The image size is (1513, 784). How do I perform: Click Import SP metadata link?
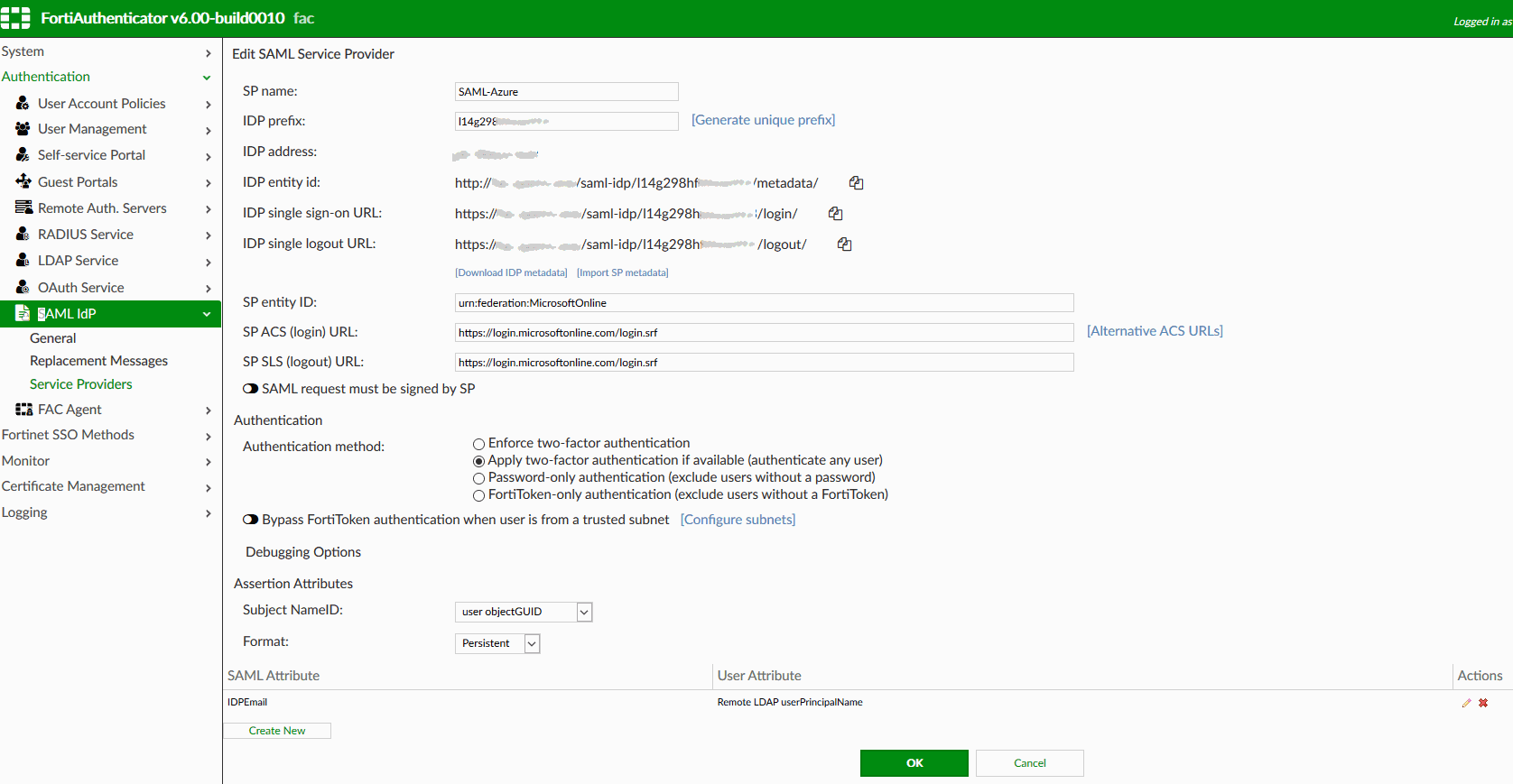pos(623,272)
